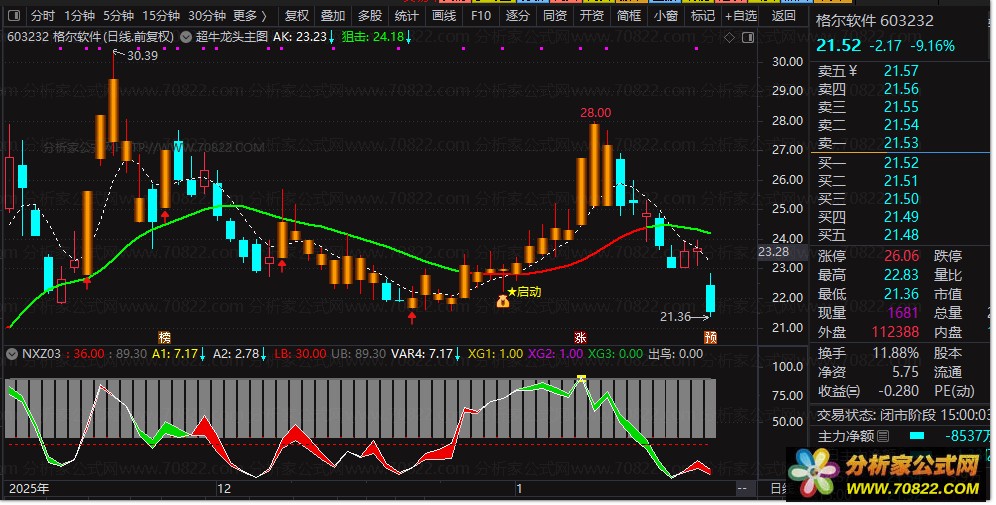
Task: Switch to 分时 intraday view
Action: pos(43,15)
